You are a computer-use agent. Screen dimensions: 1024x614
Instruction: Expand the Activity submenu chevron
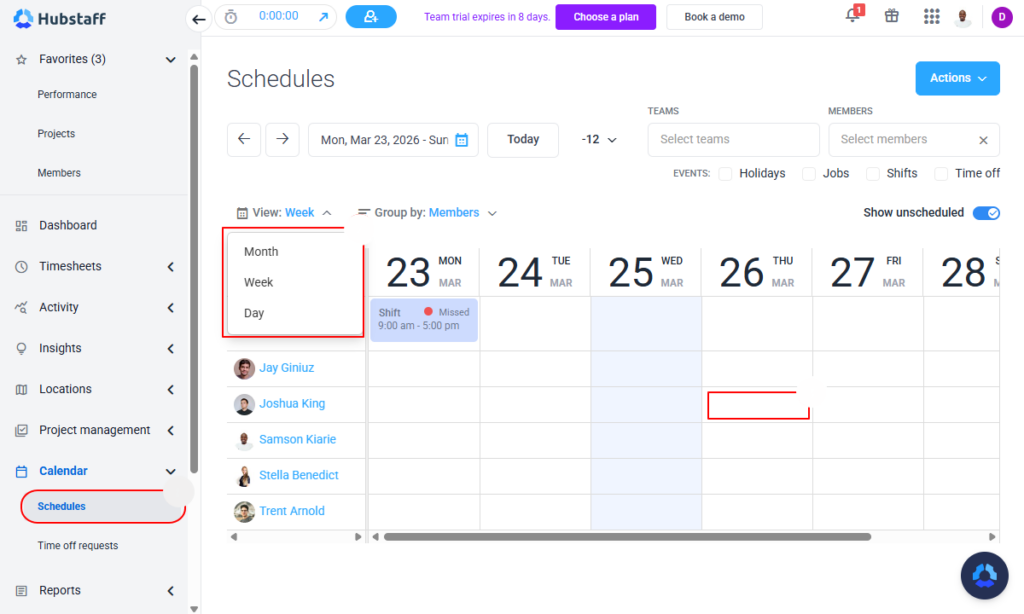click(x=170, y=308)
